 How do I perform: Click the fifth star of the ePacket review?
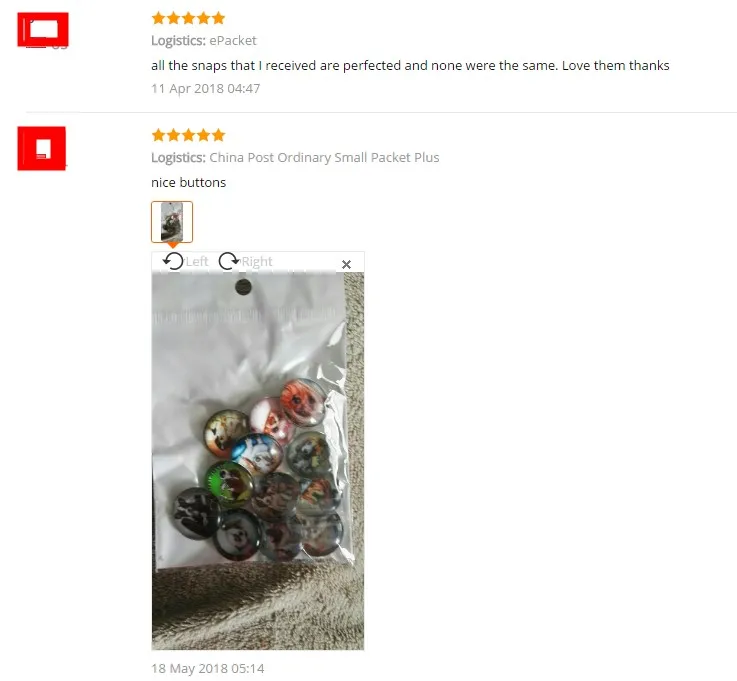pos(219,18)
